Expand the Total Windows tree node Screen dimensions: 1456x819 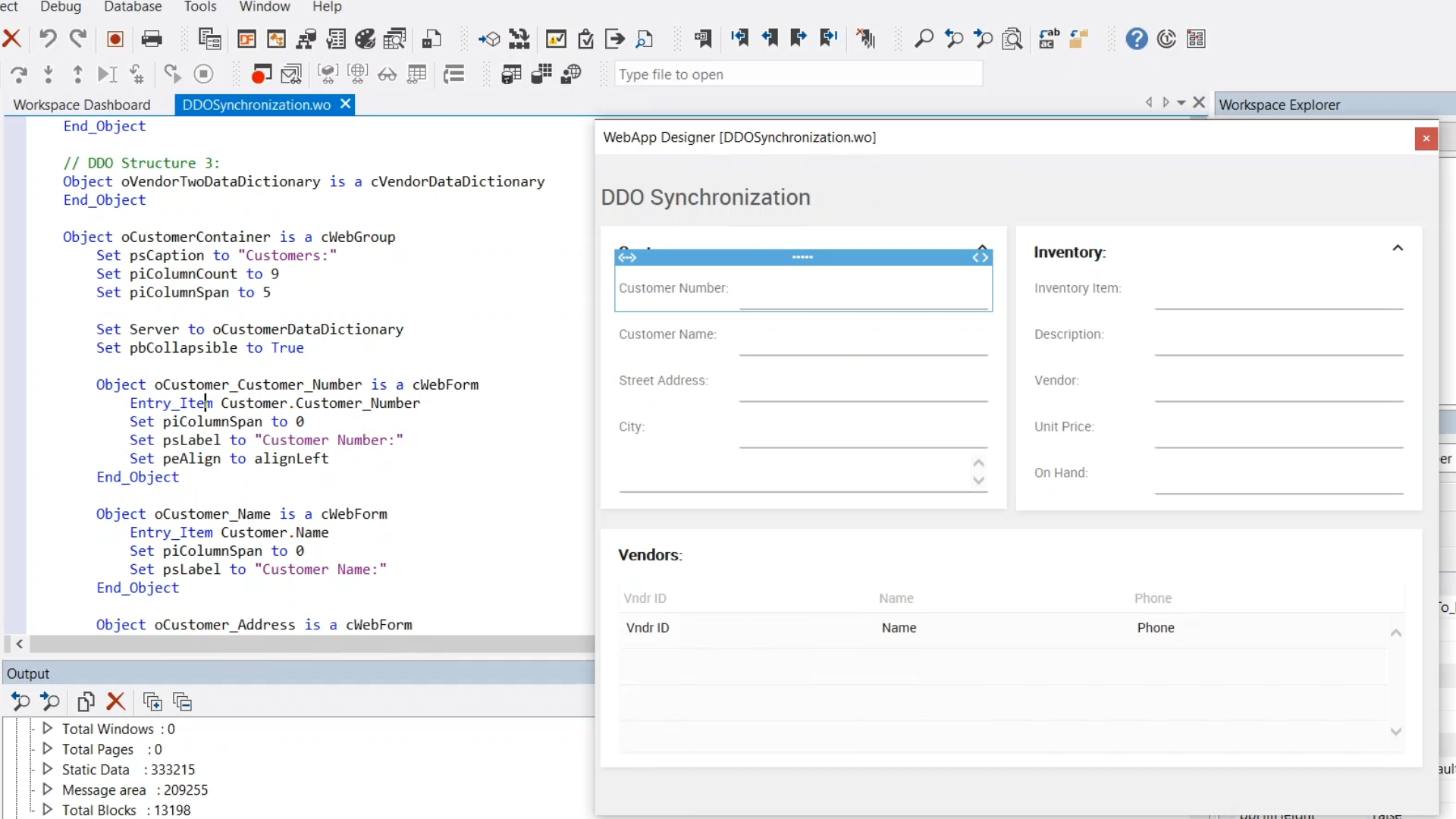[47, 729]
